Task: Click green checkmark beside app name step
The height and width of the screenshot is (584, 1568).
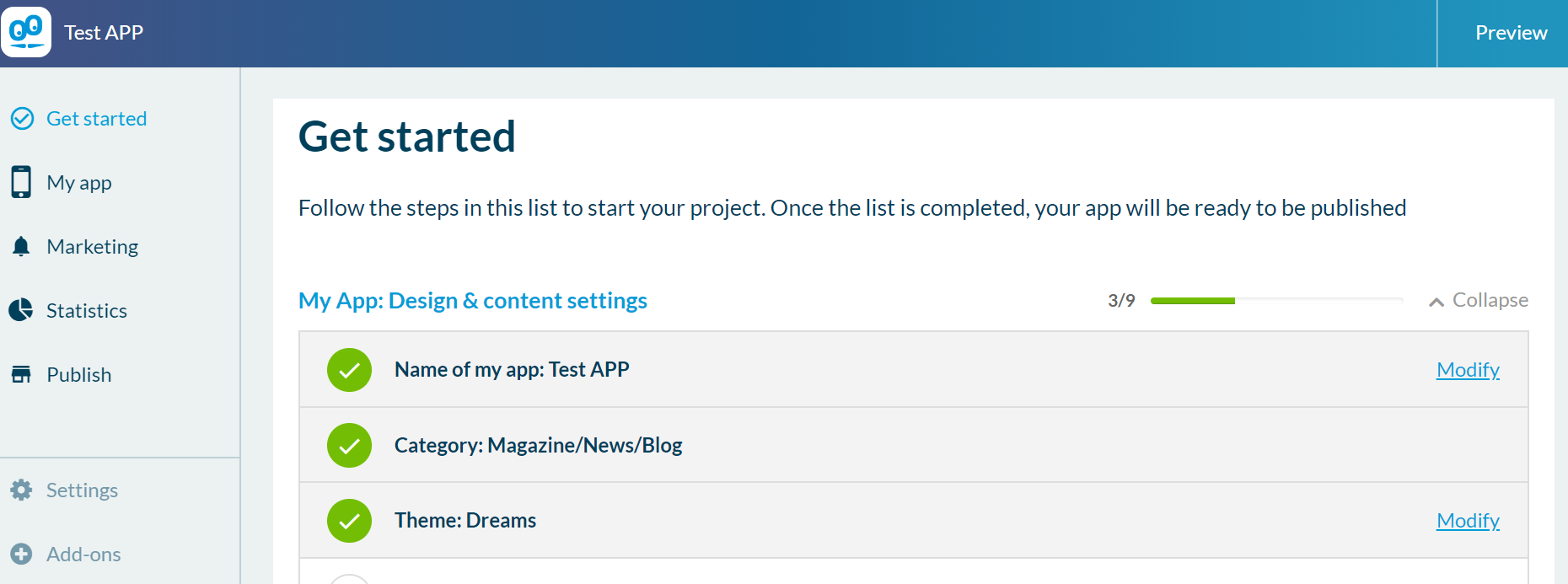Action: pyautogui.click(x=349, y=369)
